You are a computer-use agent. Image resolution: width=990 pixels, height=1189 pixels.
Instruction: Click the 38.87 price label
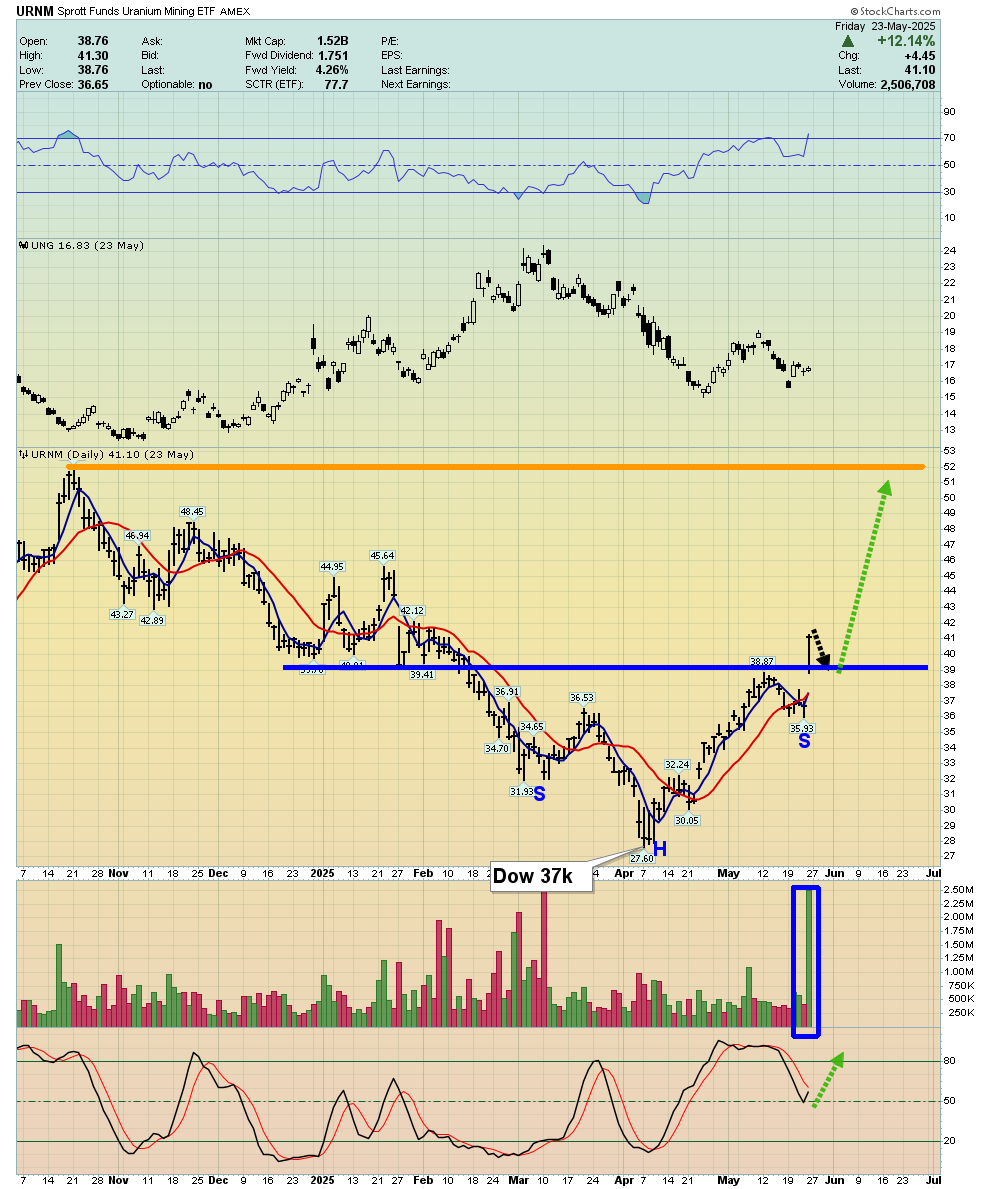[762, 661]
